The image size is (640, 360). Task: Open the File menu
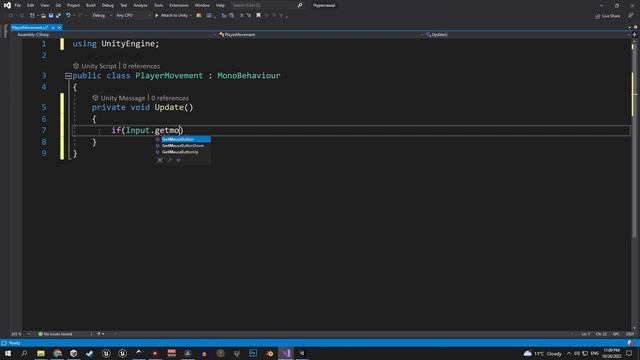pyautogui.click(x=18, y=5)
